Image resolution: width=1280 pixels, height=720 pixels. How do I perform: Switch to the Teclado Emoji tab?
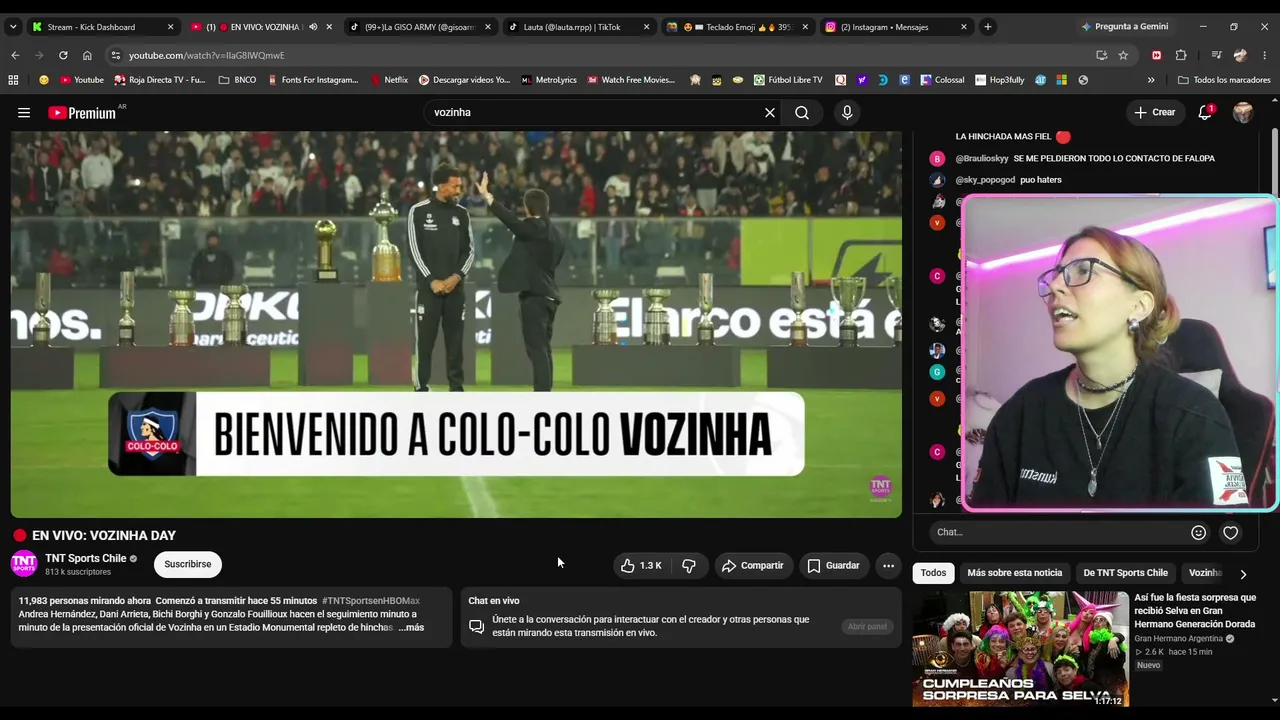click(x=738, y=27)
